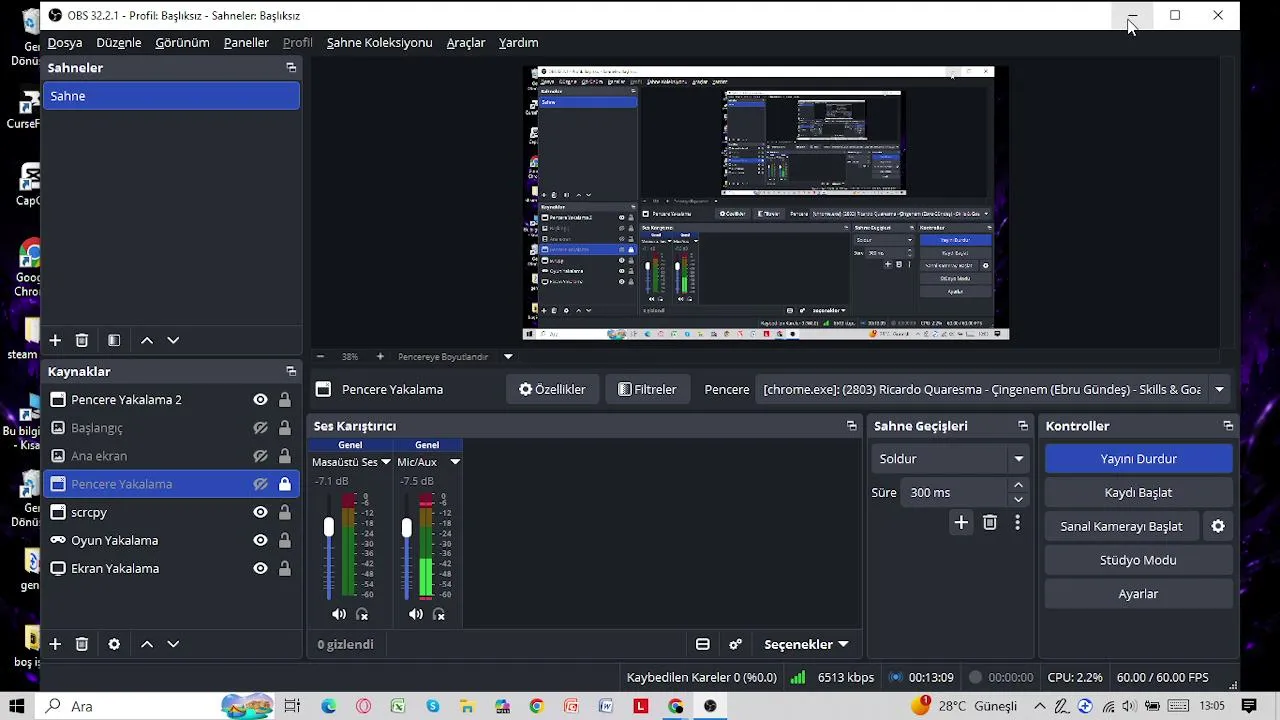Click the Süre 300 ms duration field

coord(956,492)
